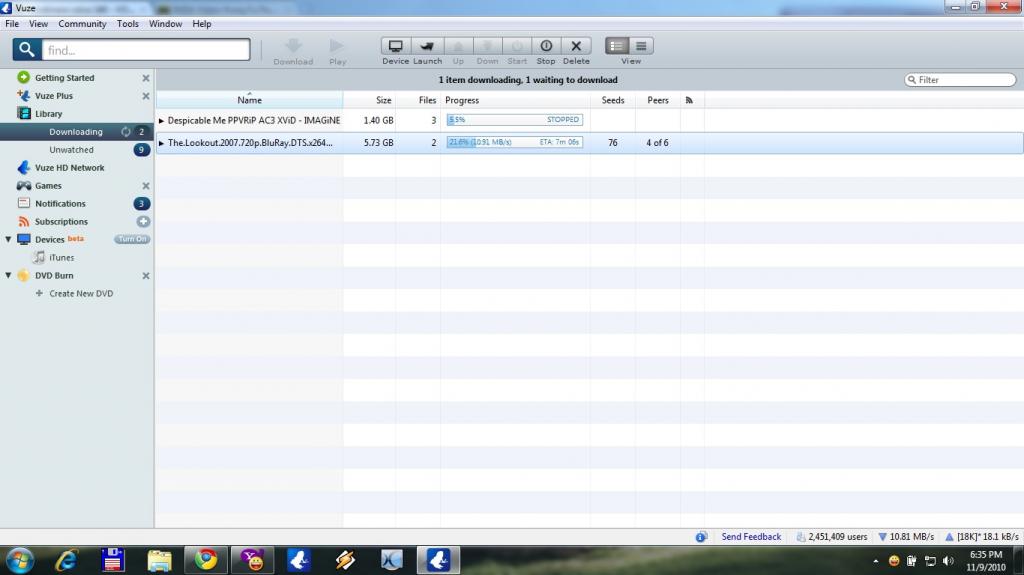Select iTunes under Devices

click(x=61, y=257)
